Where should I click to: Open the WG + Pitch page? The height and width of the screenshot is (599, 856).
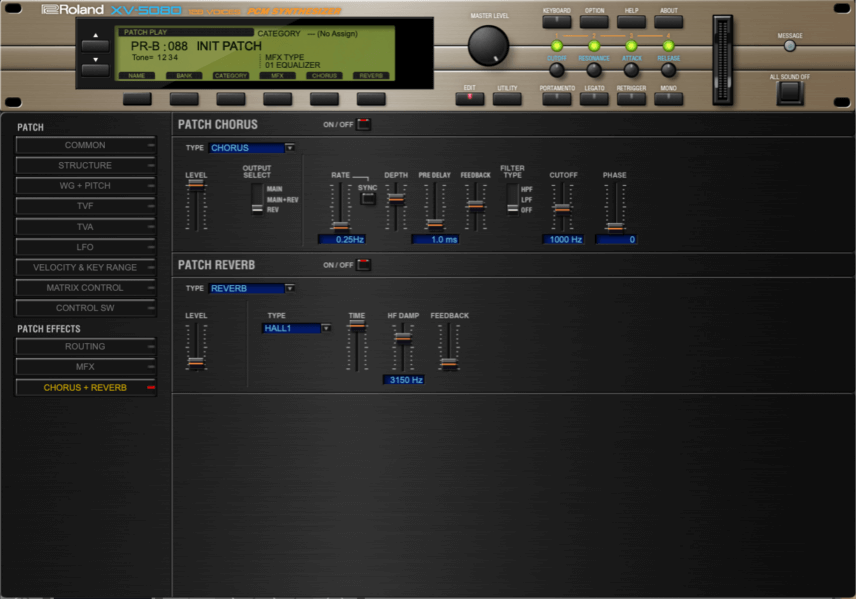point(85,186)
